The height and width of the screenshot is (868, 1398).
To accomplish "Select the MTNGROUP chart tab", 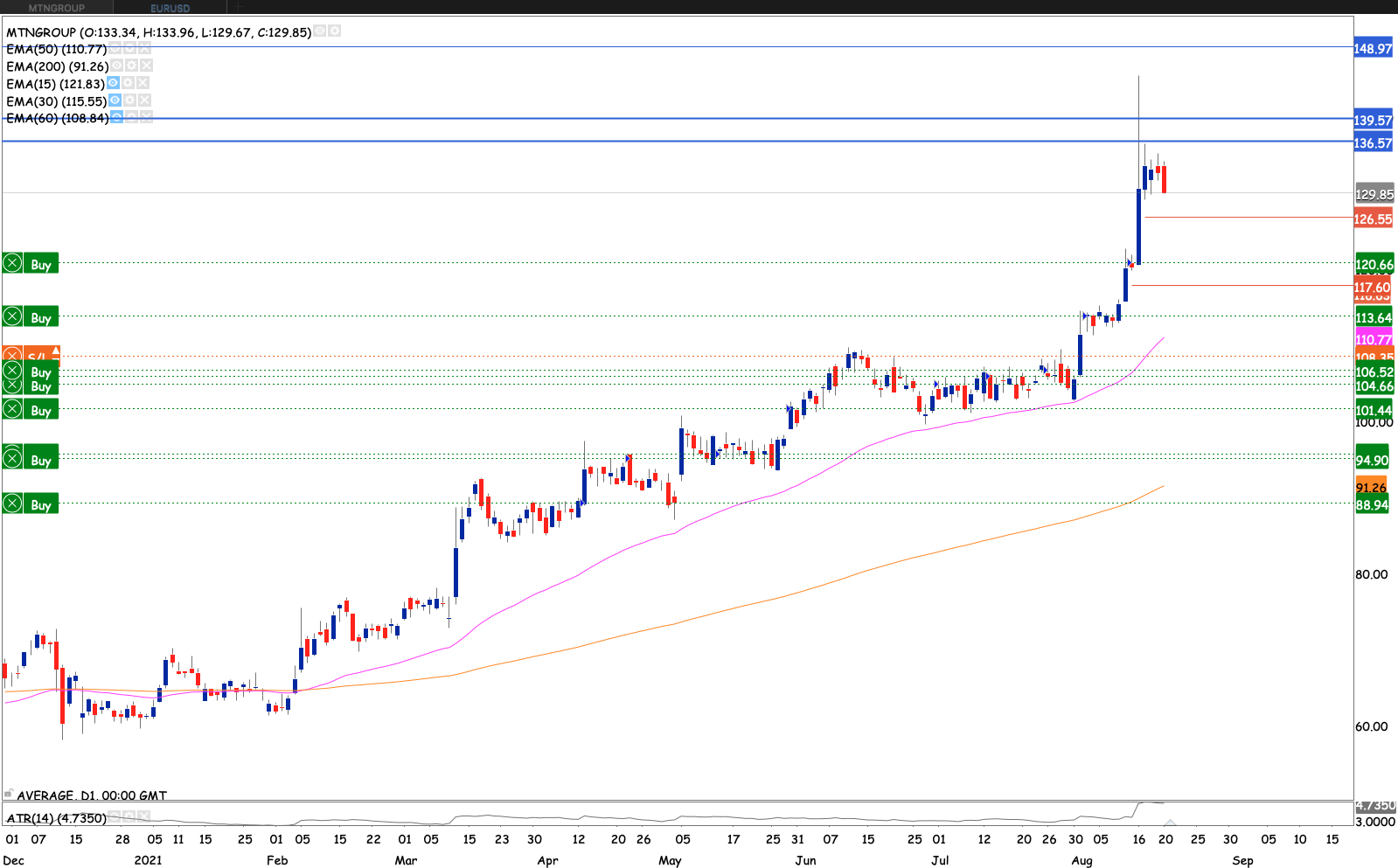I will [57, 8].
